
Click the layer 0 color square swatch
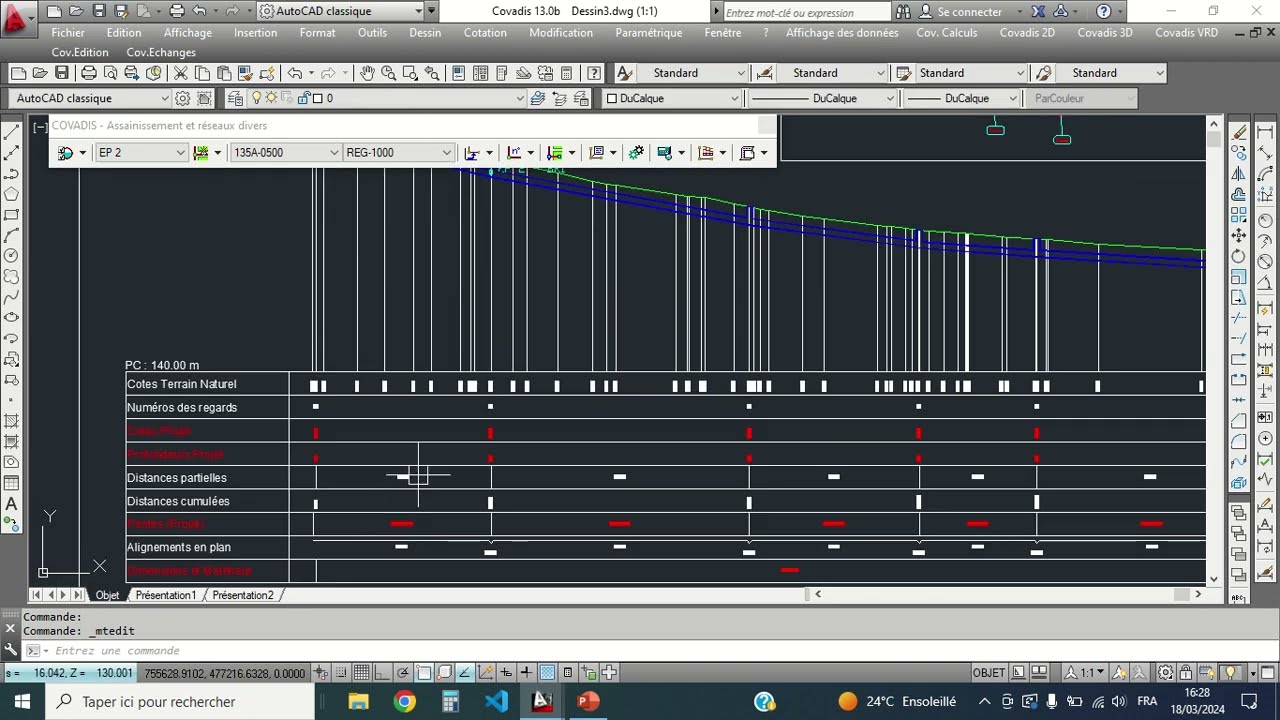pos(317,98)
